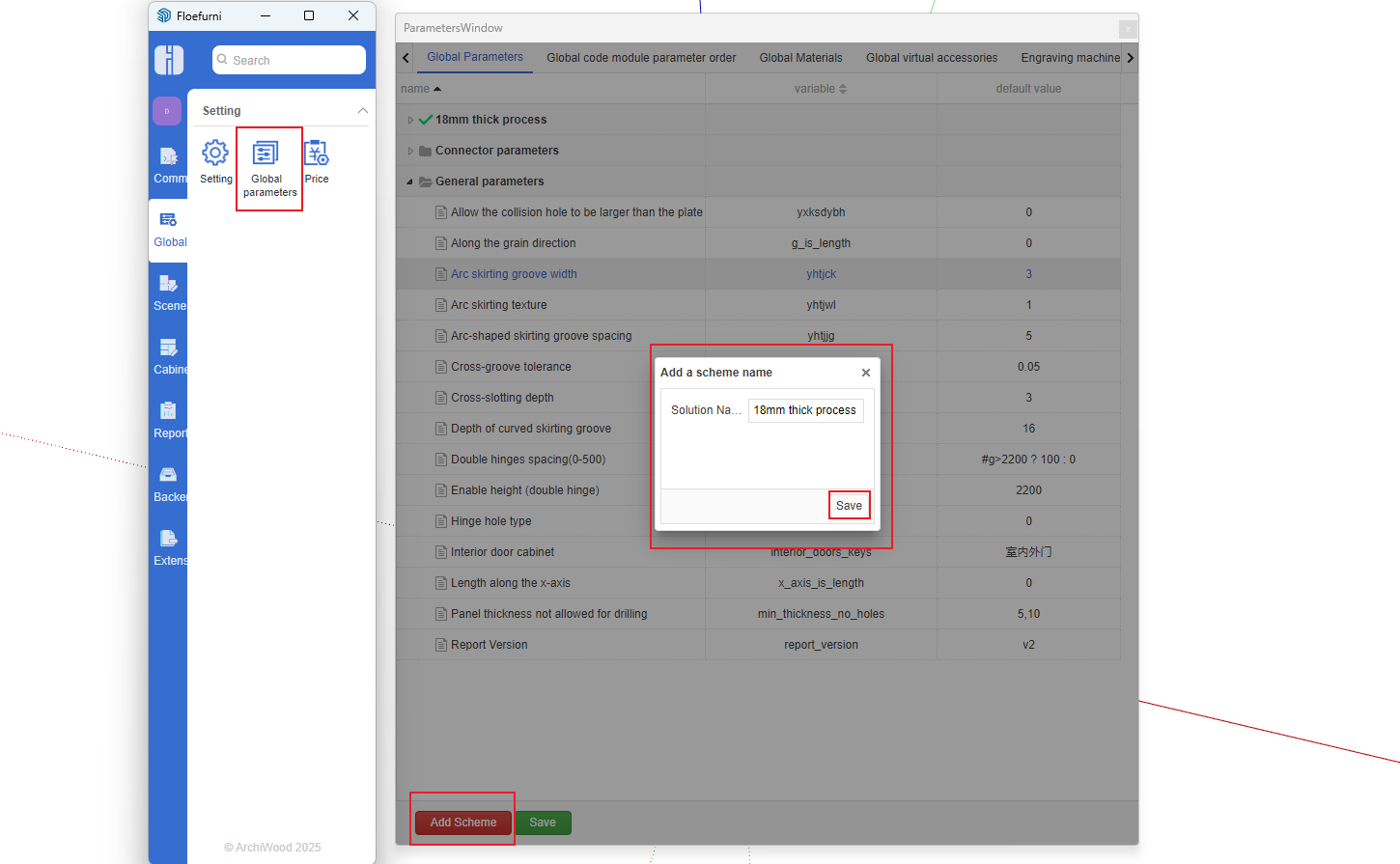Open the Report sidebar section
The height and width of the screenshot is (864, 1400).
pos(168,412)
